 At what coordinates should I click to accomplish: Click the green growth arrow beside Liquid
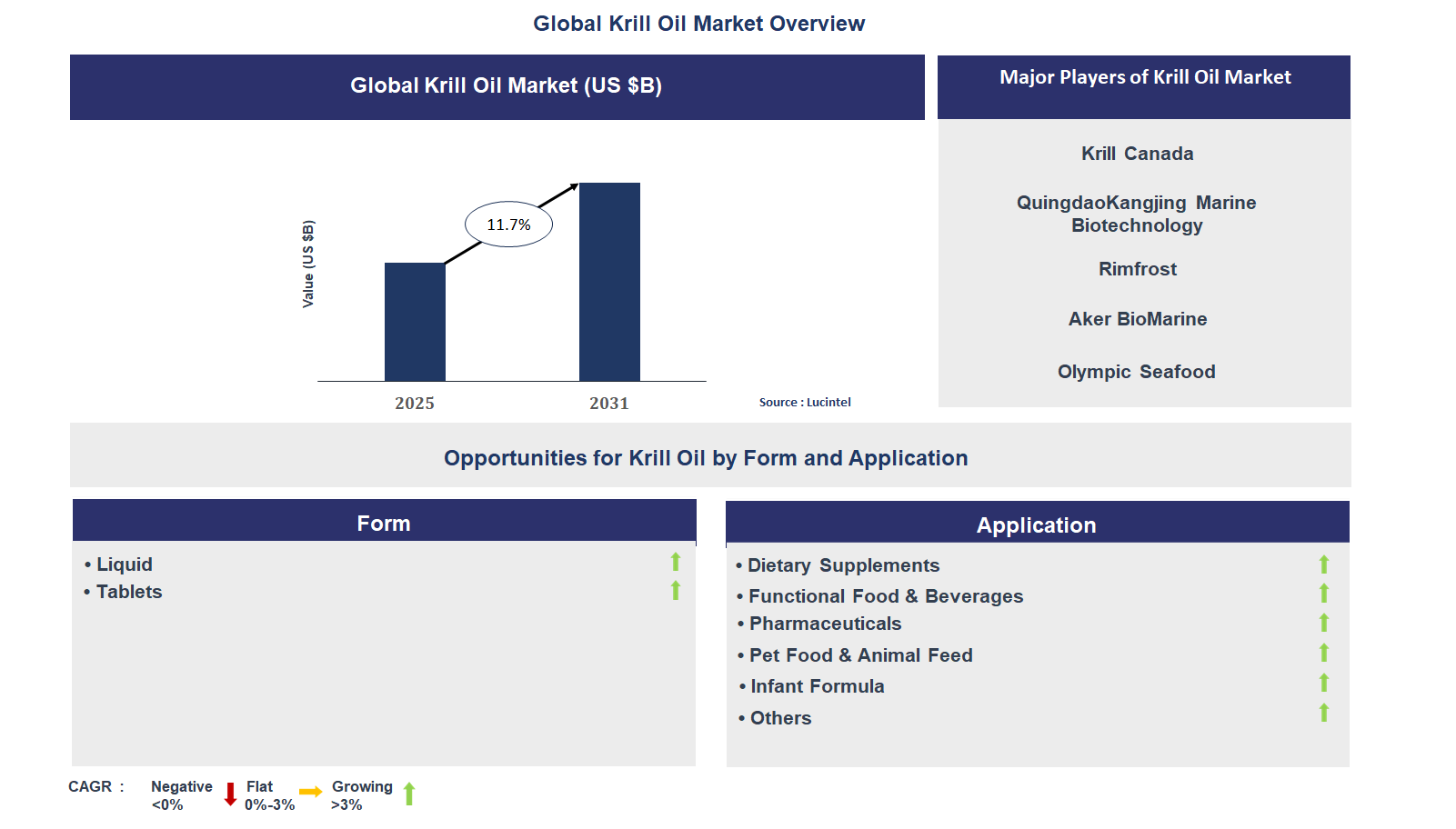675,562
